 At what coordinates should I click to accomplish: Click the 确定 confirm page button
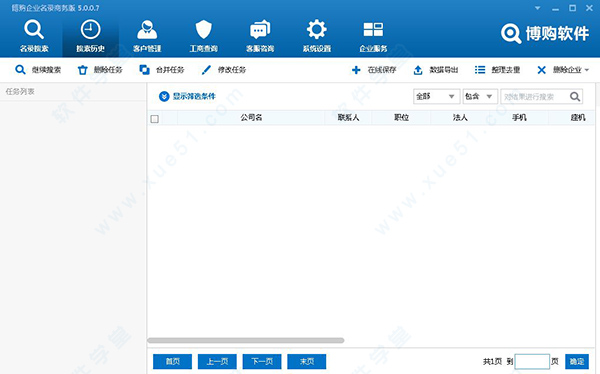pos(577,361)
